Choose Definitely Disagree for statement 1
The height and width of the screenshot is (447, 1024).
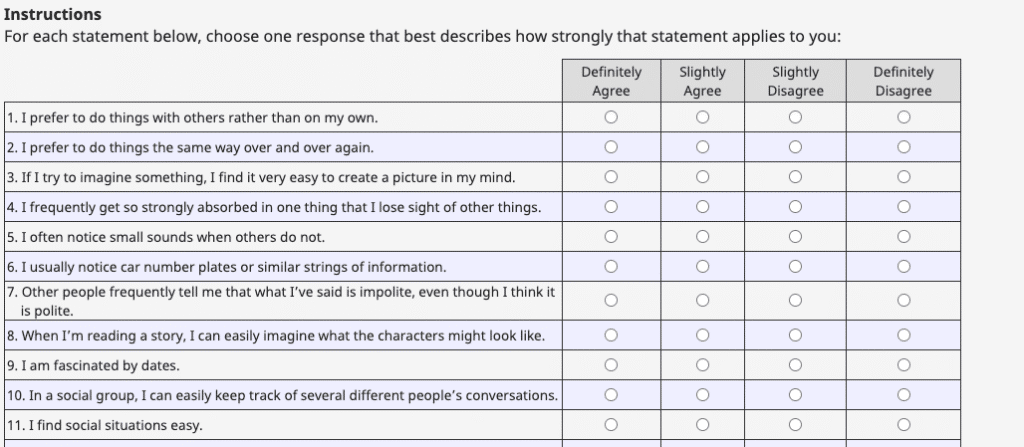point(903,118)
